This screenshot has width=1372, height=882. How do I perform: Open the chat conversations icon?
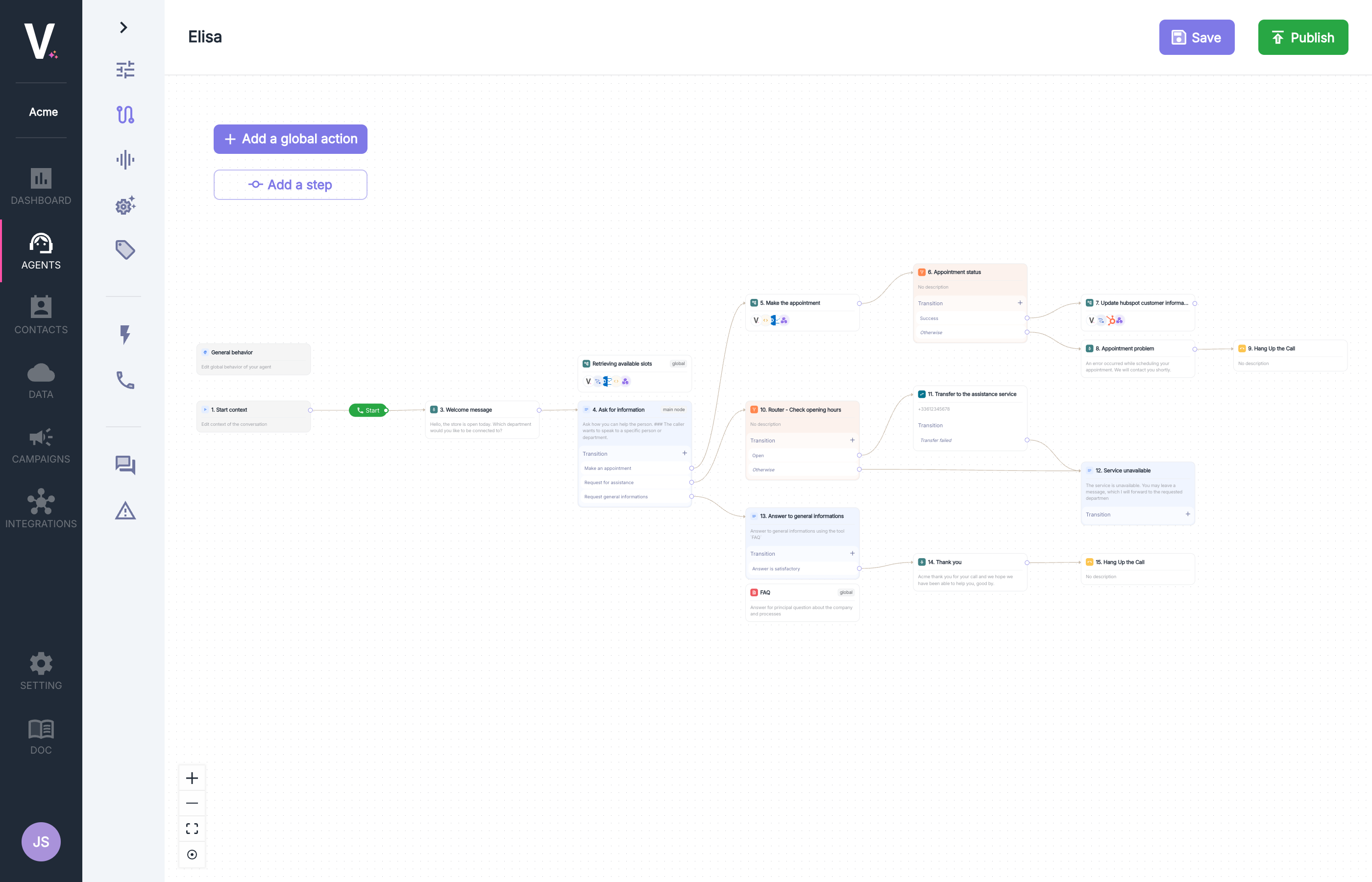tap(125, 465)
